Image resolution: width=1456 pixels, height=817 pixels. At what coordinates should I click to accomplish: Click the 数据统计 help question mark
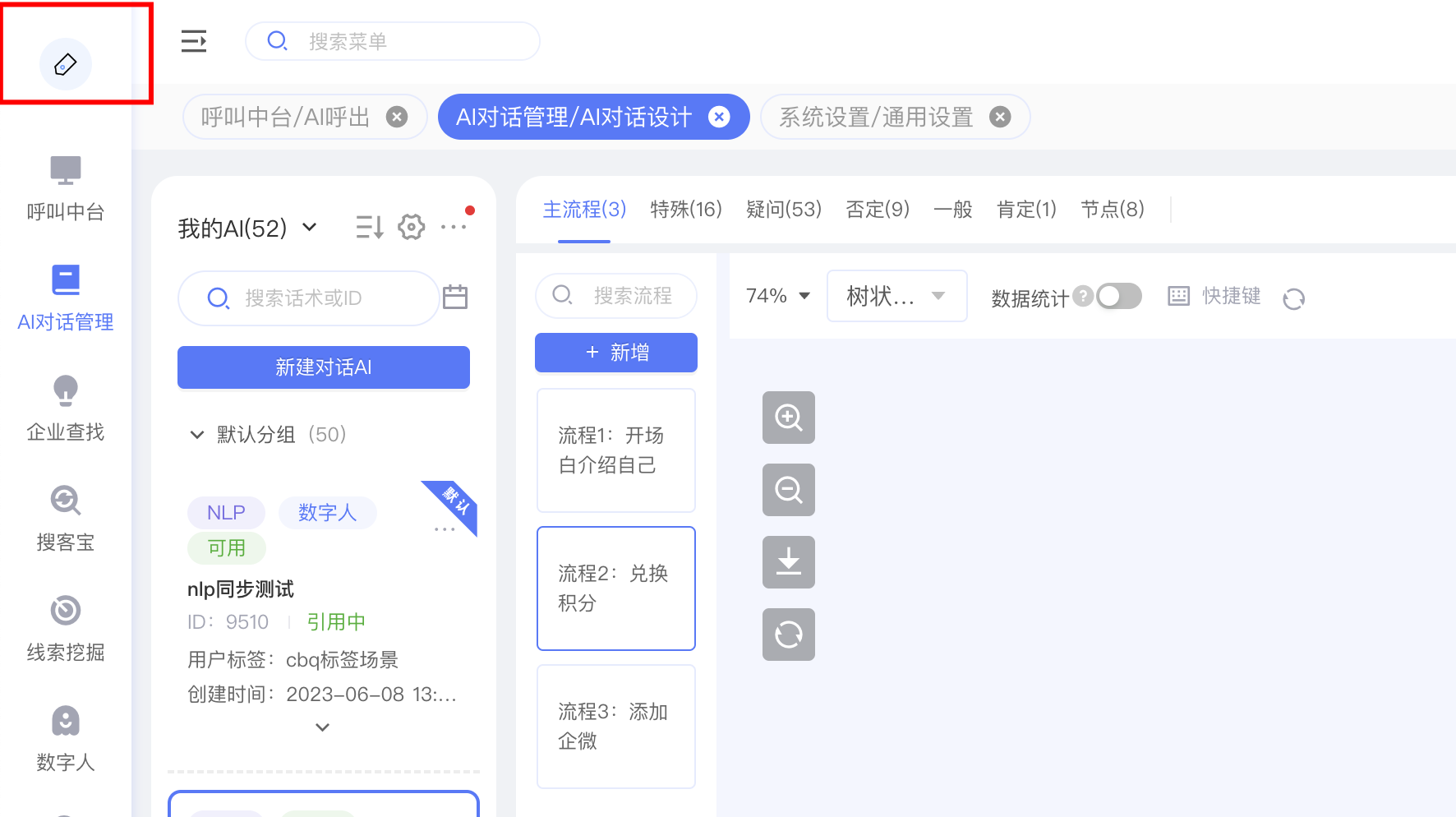1083,295
